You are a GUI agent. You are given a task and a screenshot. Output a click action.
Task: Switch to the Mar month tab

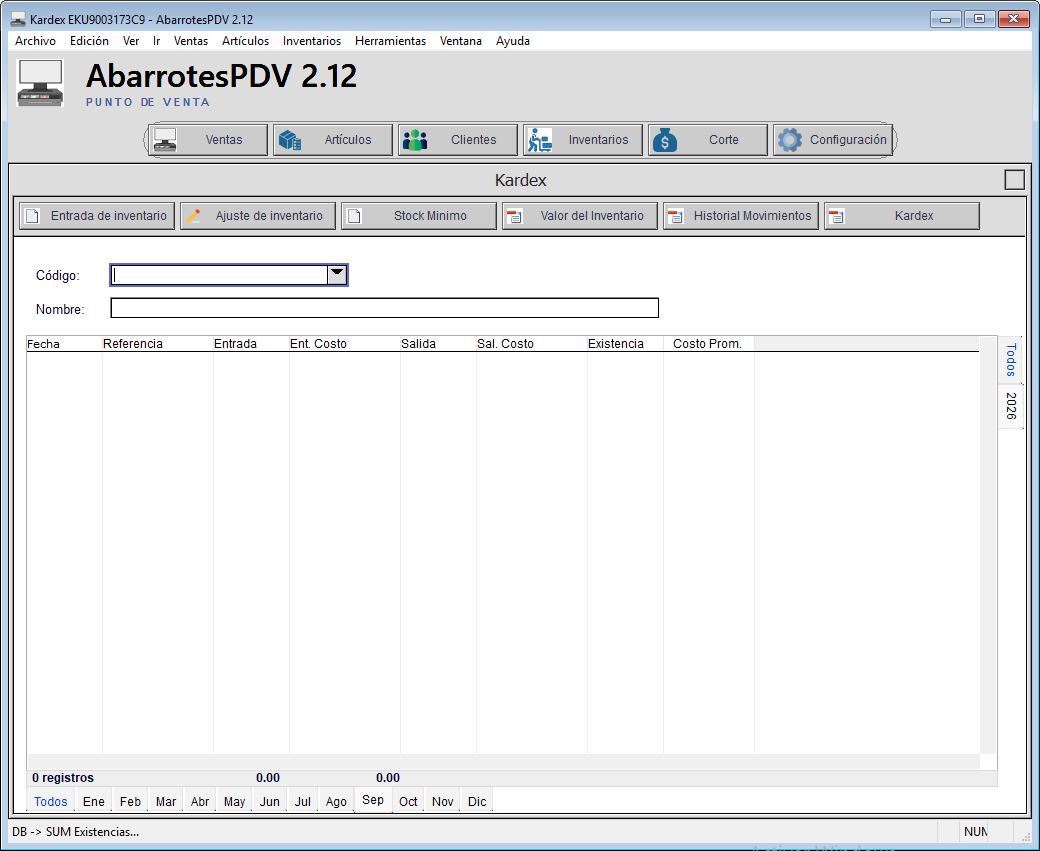(166, 801)
